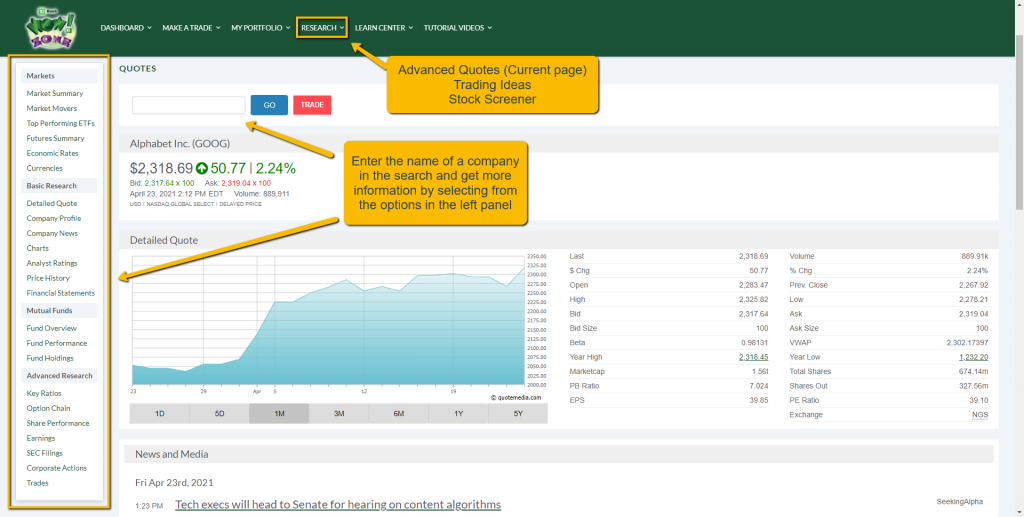This screenshot has height=517, width=1024.
Task: Open Key Ratios
Action: tap(44, 394)
